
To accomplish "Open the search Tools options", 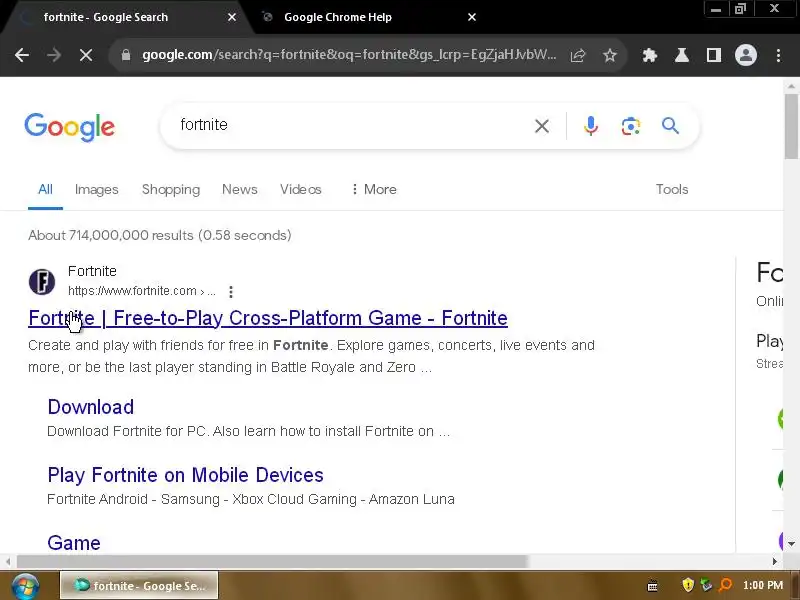I will (672, 189).
